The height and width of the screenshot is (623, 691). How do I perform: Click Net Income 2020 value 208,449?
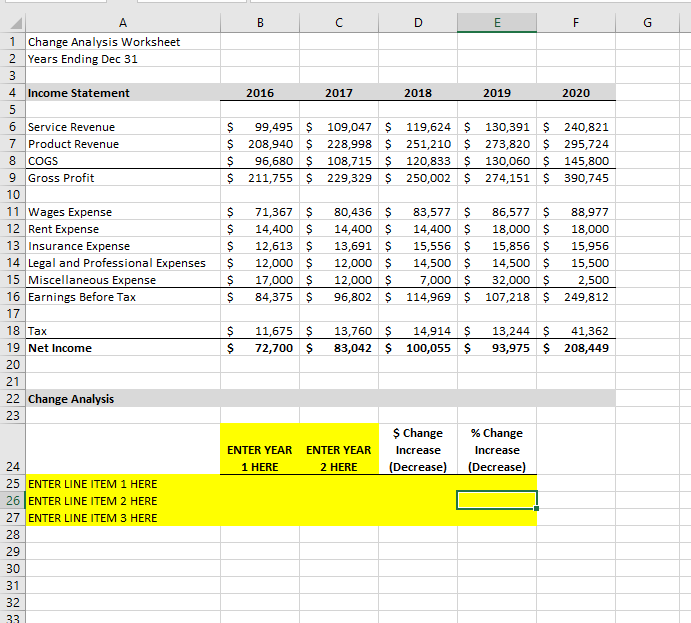point(576,348)
